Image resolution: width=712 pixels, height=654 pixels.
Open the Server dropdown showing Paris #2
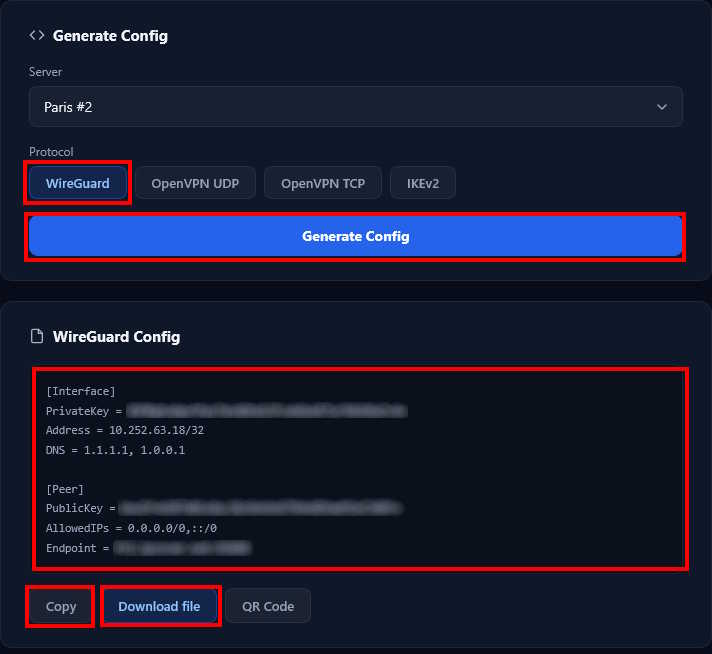[x=356, y=107]
